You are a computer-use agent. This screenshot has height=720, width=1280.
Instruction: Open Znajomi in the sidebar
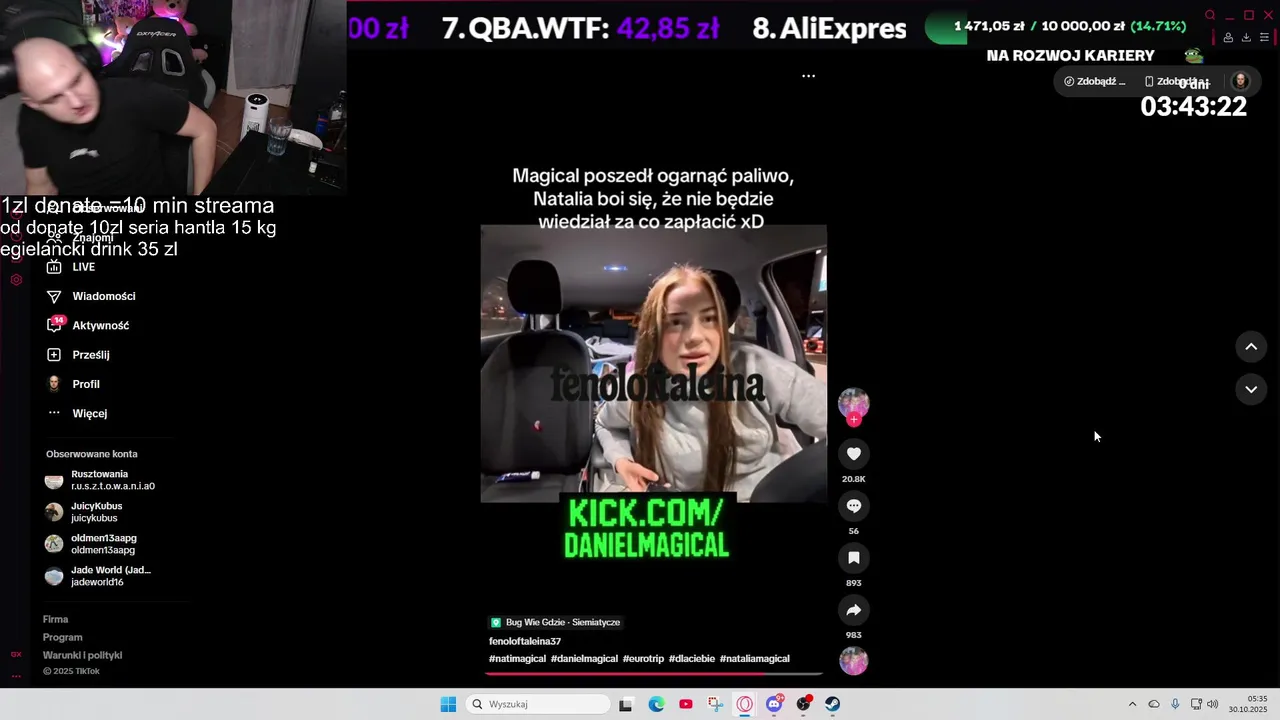tap(82, 238)
